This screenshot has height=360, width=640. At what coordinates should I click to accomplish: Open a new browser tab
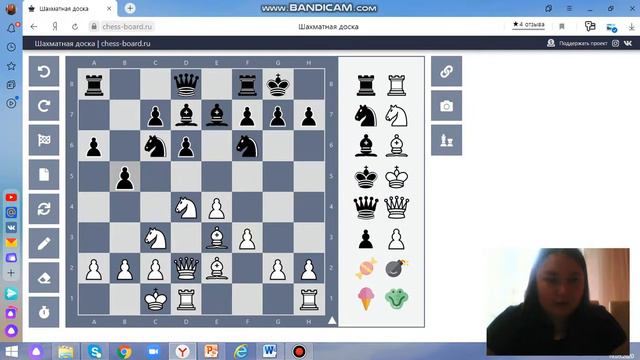click(130, 8)
